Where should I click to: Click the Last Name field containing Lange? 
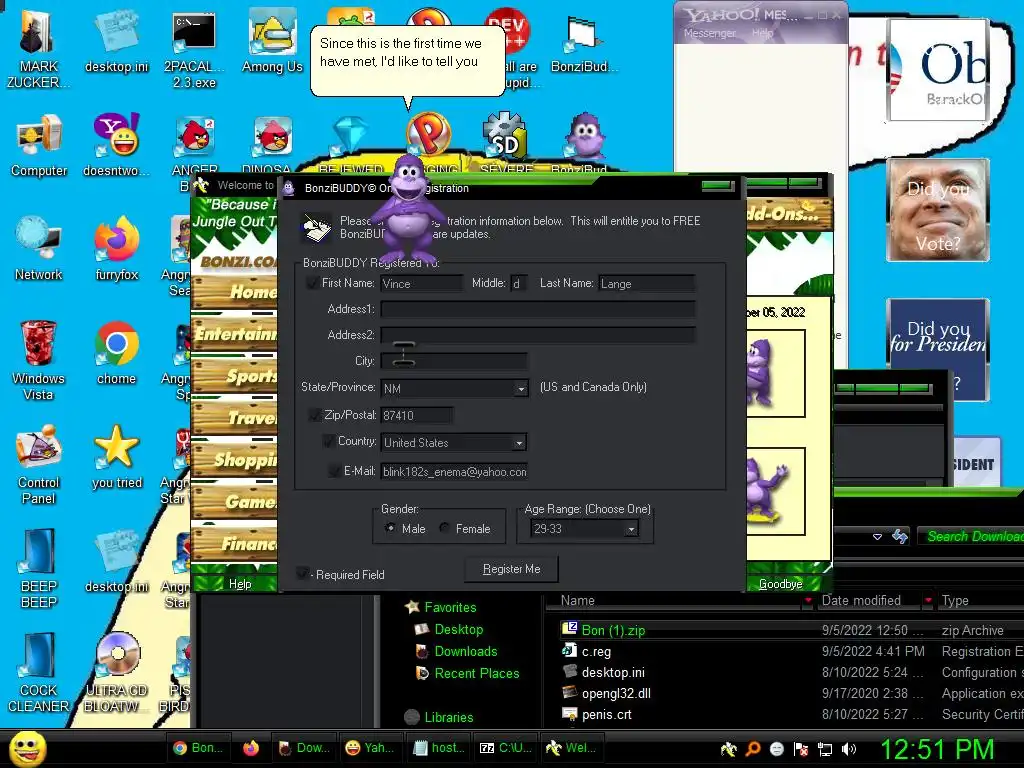tap(647, 283)
